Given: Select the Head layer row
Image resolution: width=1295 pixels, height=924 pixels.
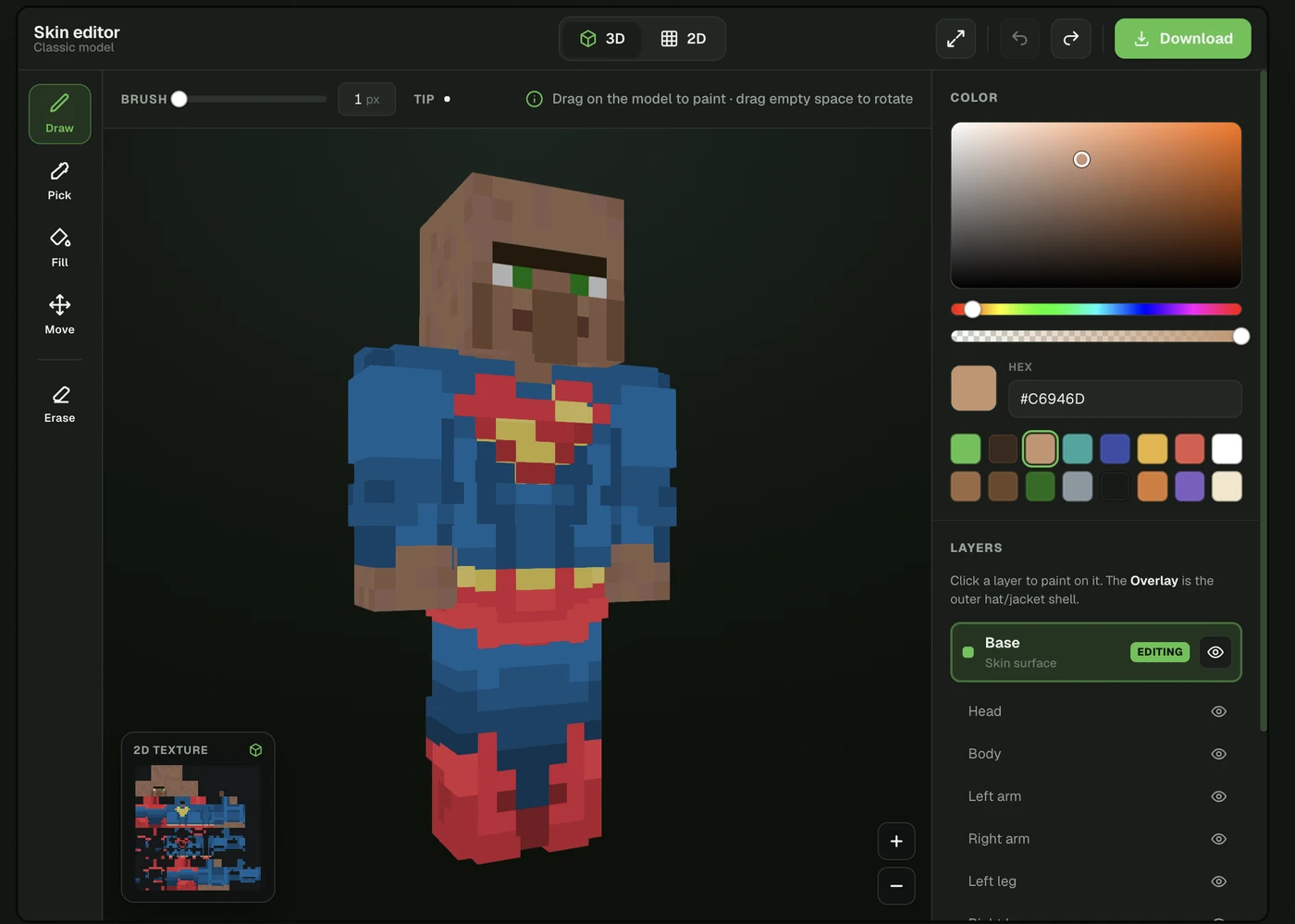Looking at the screenshot, I should [x=1096, y=711].
